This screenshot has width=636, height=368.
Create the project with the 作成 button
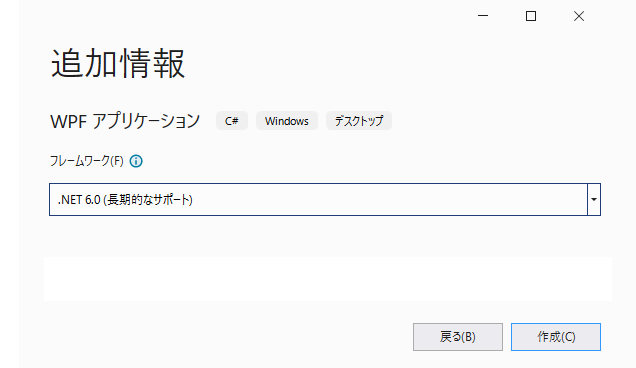pos(556,337)
